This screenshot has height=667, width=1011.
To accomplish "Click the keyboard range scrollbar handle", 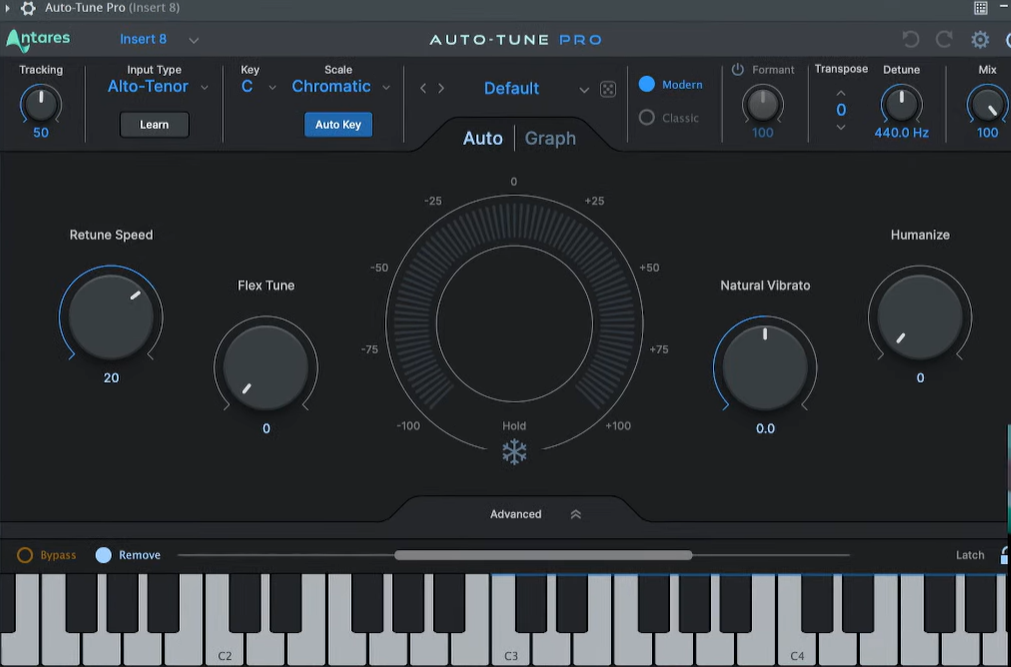I will point(543,555).
